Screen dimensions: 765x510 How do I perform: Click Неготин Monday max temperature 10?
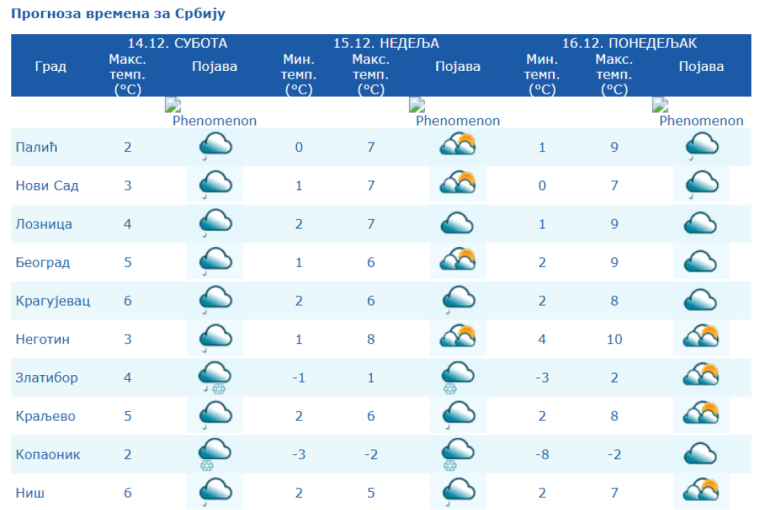tap(614, 339)
